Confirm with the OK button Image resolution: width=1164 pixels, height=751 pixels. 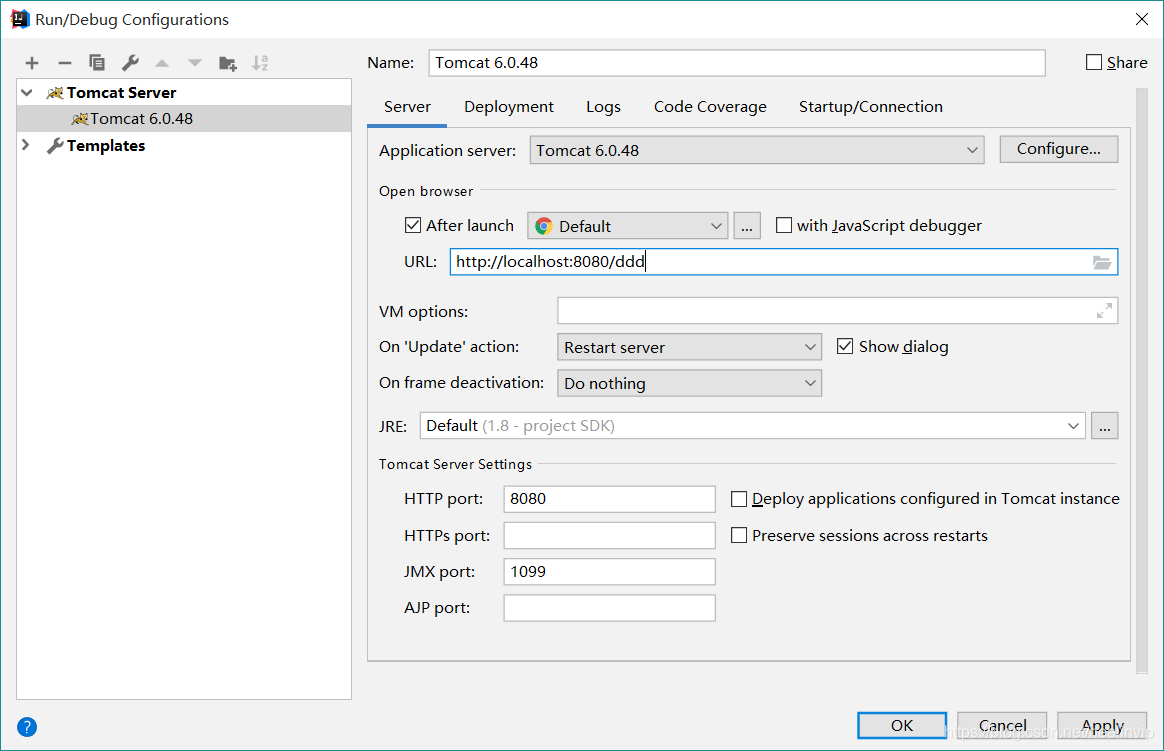[902, 725]
